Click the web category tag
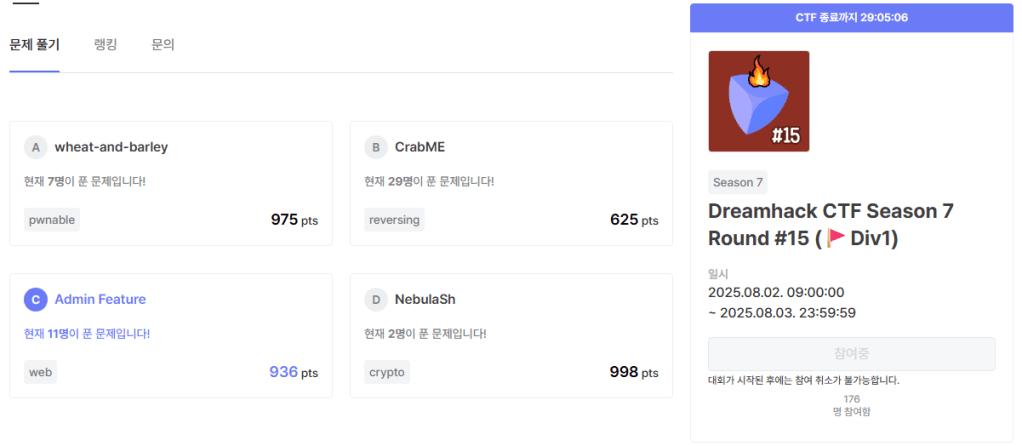 click(x=40, y=372)
